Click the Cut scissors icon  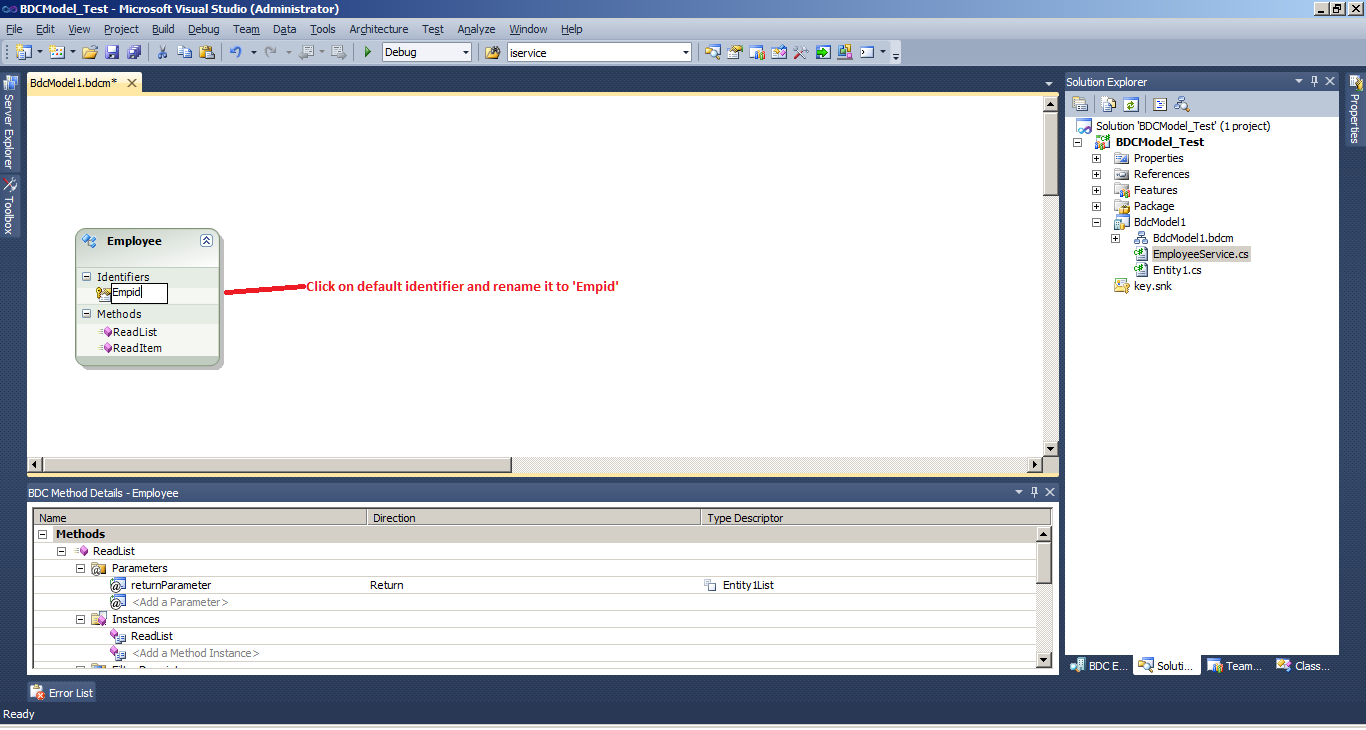coord(162,52)
